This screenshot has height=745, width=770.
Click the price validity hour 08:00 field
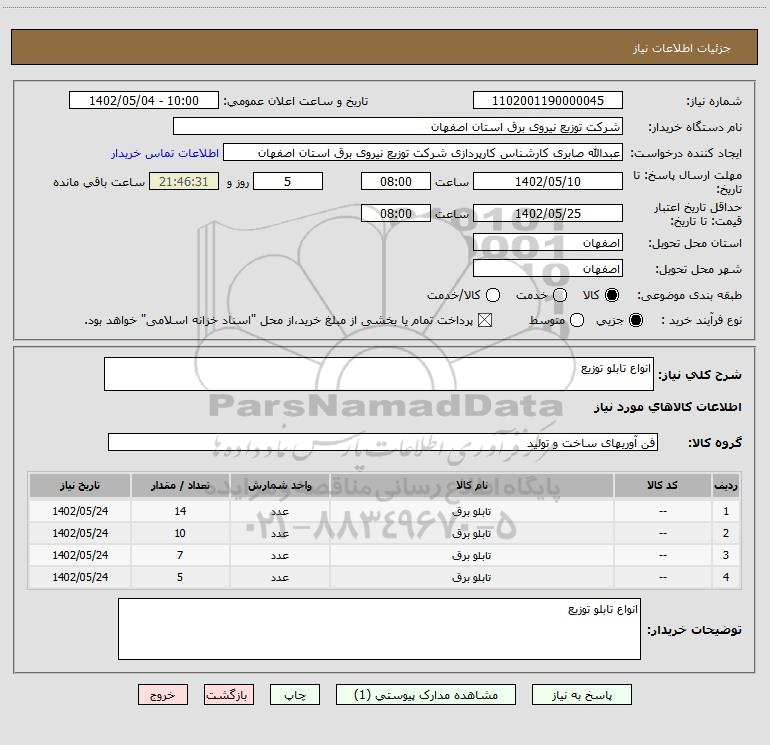(396, 213)
